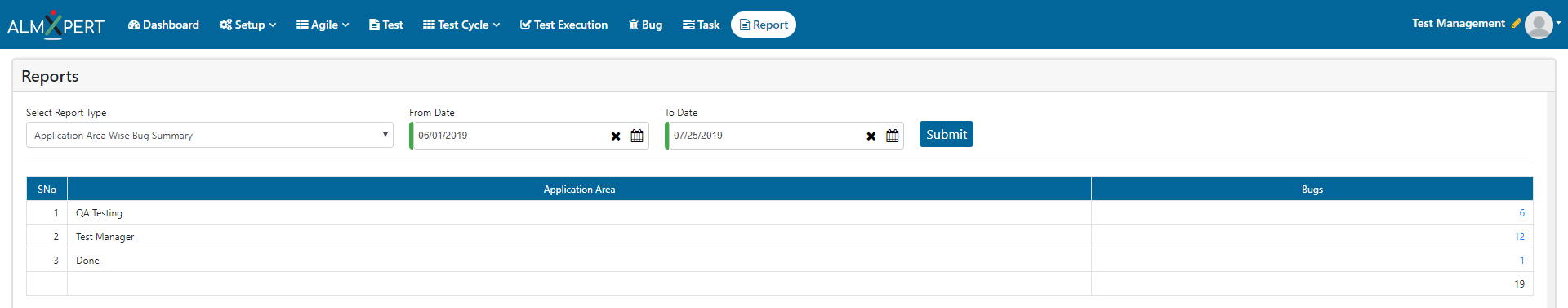Expand the Test Cycle menu

[461, 25]
